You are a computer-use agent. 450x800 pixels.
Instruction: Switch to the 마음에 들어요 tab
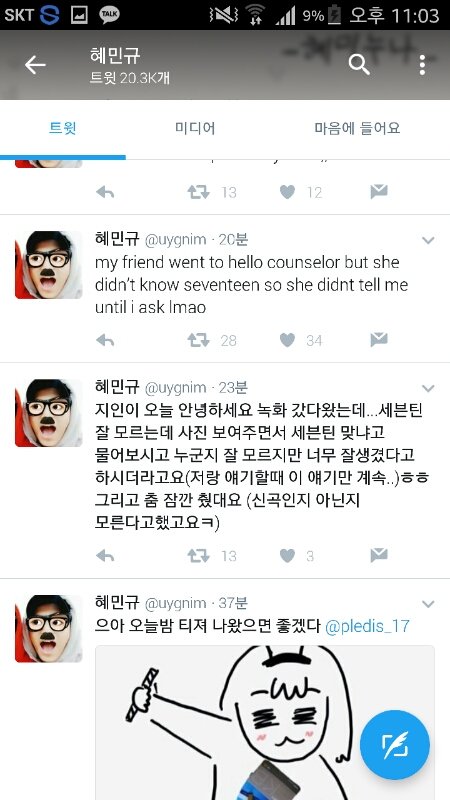[357, 128]
